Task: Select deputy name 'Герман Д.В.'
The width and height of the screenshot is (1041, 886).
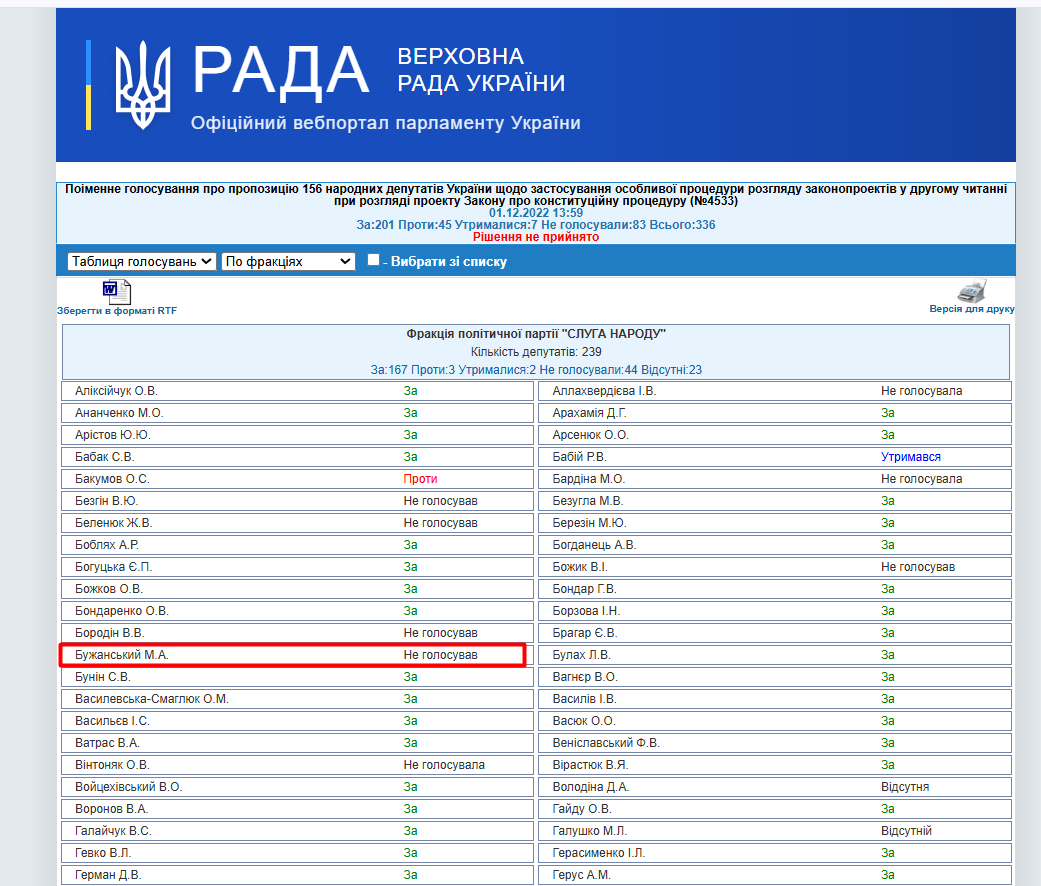Action: (x=108, y=875)
